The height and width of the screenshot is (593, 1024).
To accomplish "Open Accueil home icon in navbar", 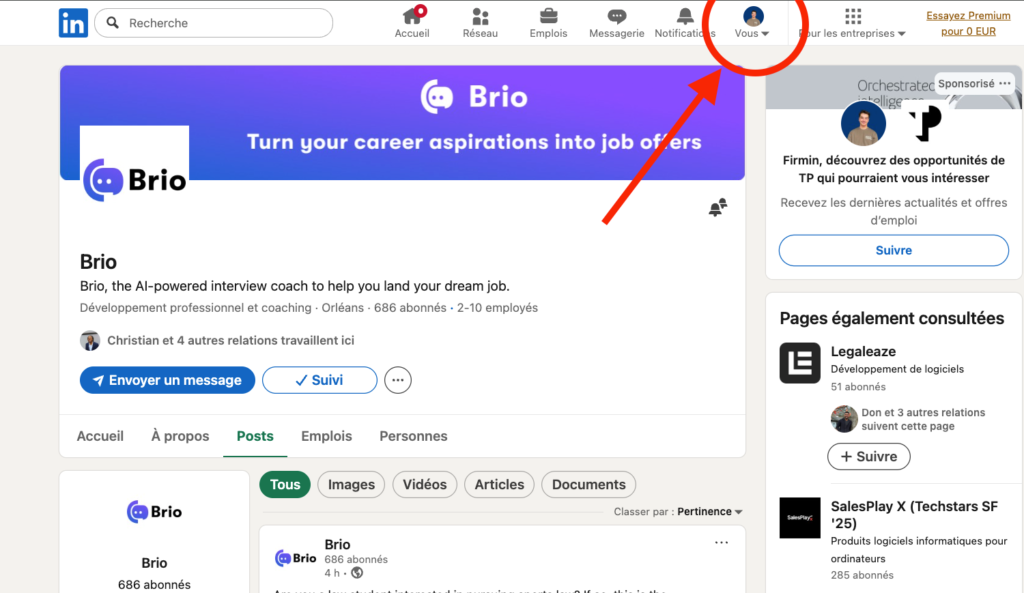I will click(x=412, y=17).
